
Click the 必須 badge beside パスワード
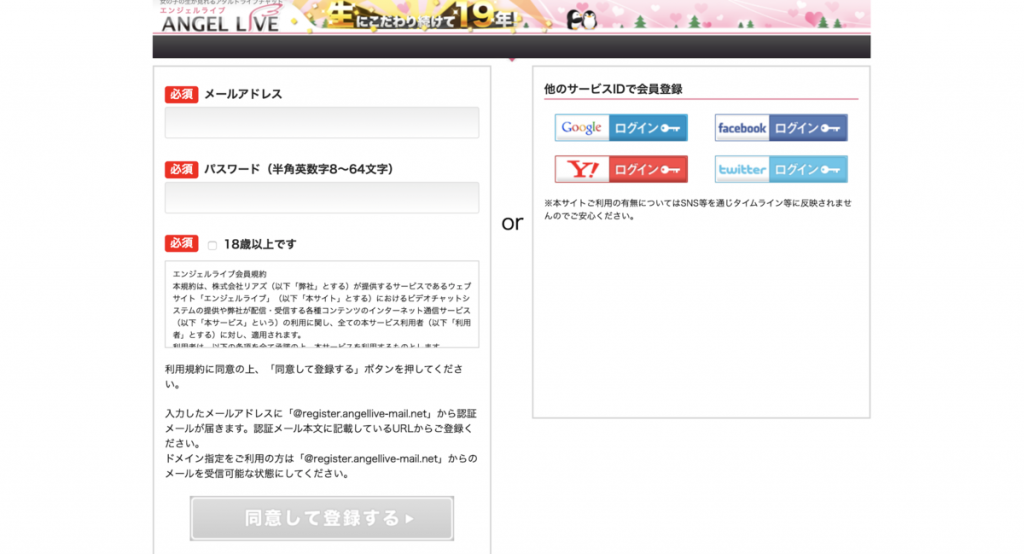pyautogui.click(x=181, y=169)
